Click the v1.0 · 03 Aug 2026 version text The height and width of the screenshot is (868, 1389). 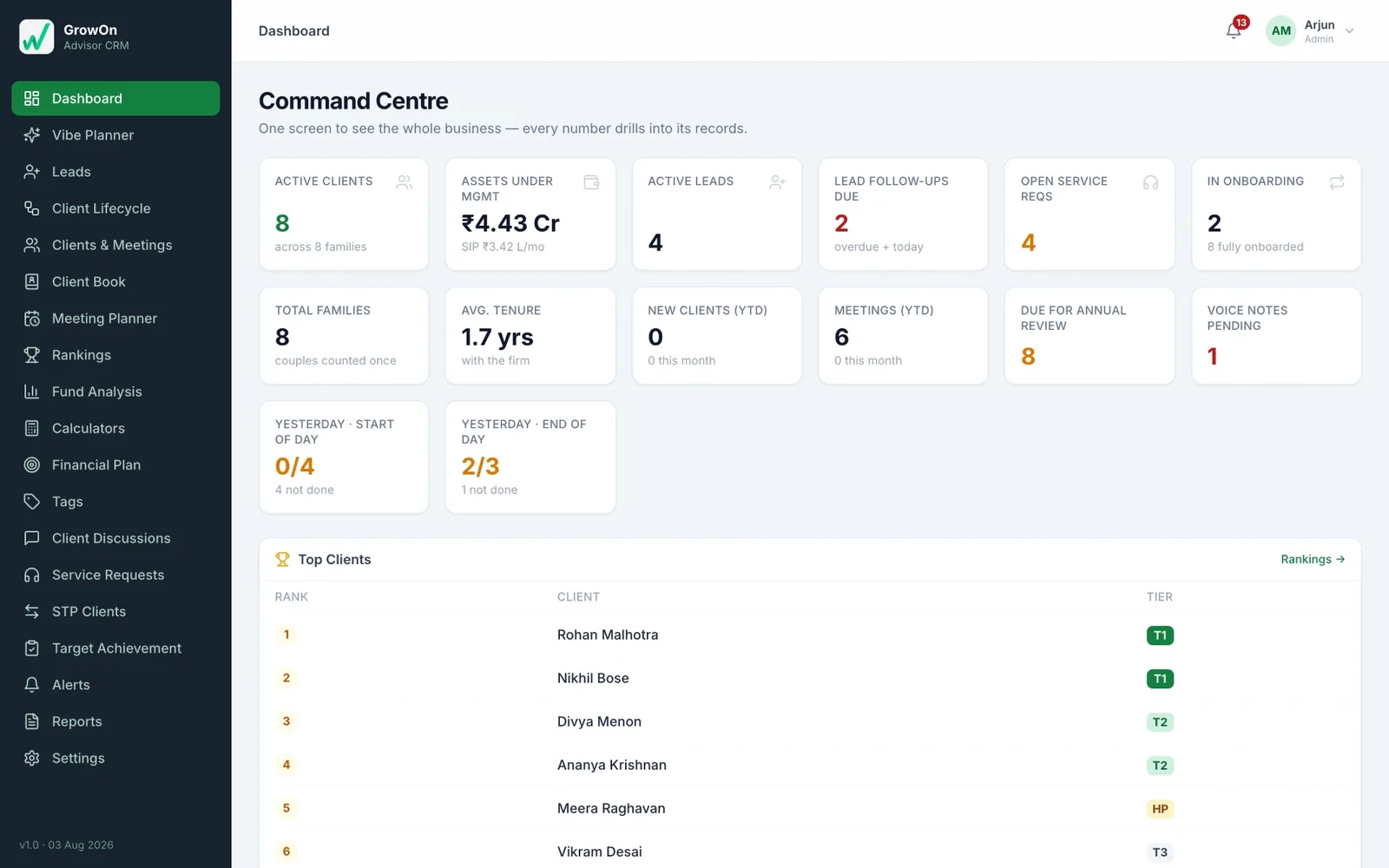(66, 845)
